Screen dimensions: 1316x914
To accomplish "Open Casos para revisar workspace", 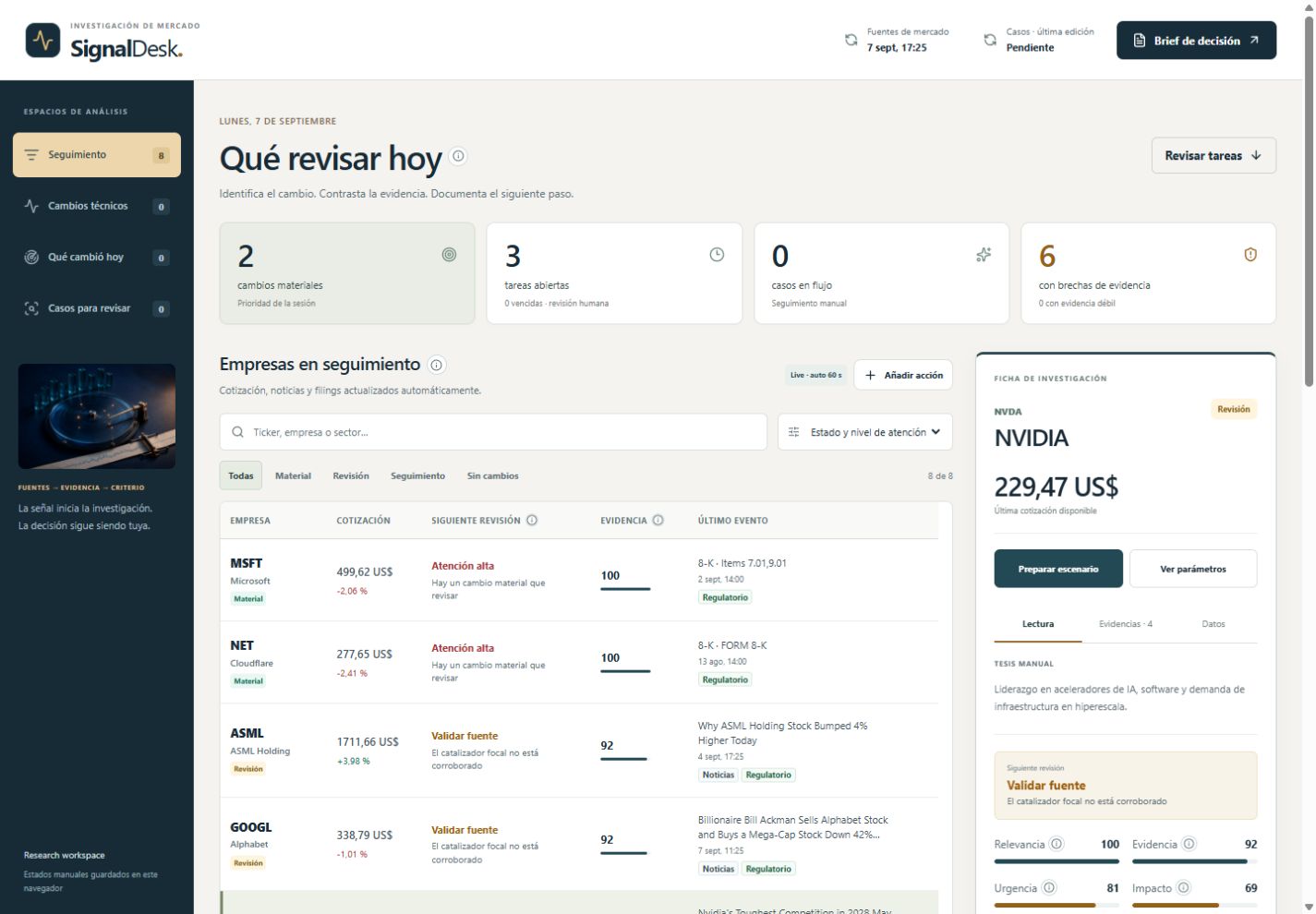I will 97,308.
